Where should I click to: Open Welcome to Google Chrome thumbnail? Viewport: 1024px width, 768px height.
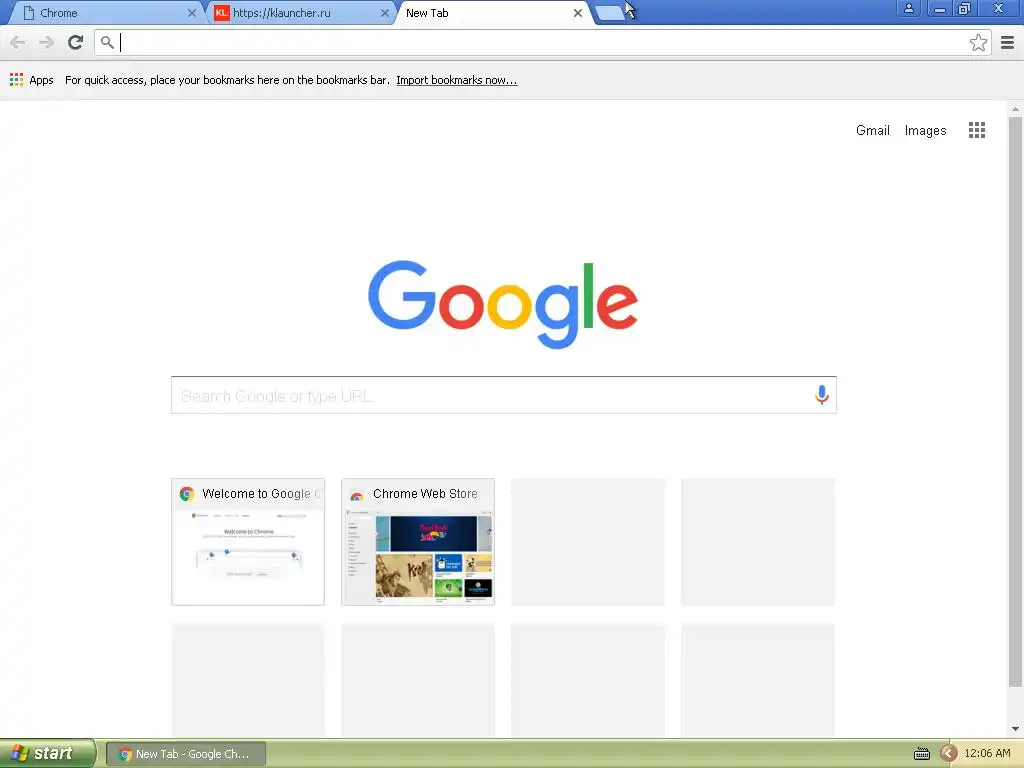[248, 541]
